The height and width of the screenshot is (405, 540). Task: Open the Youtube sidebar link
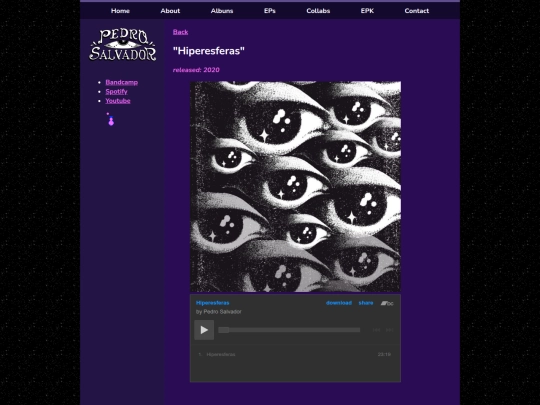coord(118,101)
